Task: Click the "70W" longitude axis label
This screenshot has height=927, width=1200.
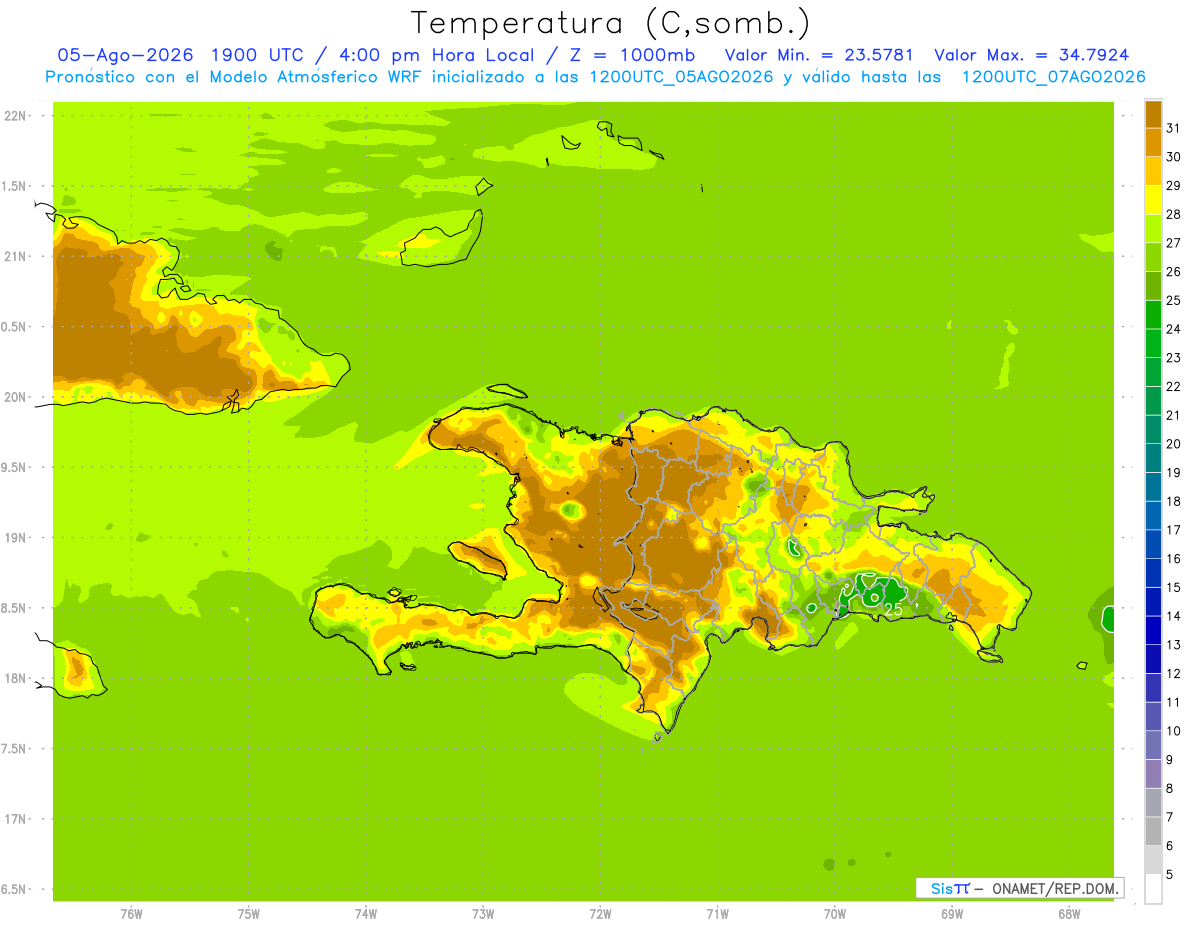Action: [834, 913]
